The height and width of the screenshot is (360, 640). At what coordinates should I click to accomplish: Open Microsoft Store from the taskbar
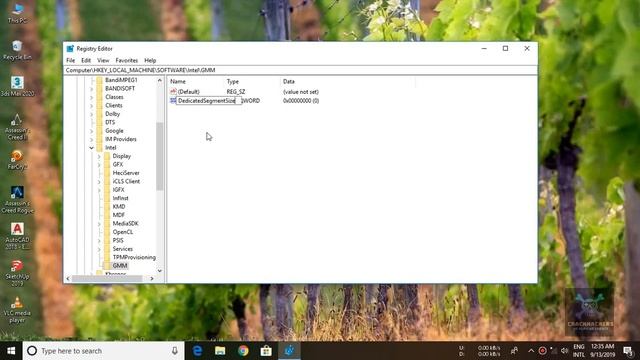click(x=266, y=351)
